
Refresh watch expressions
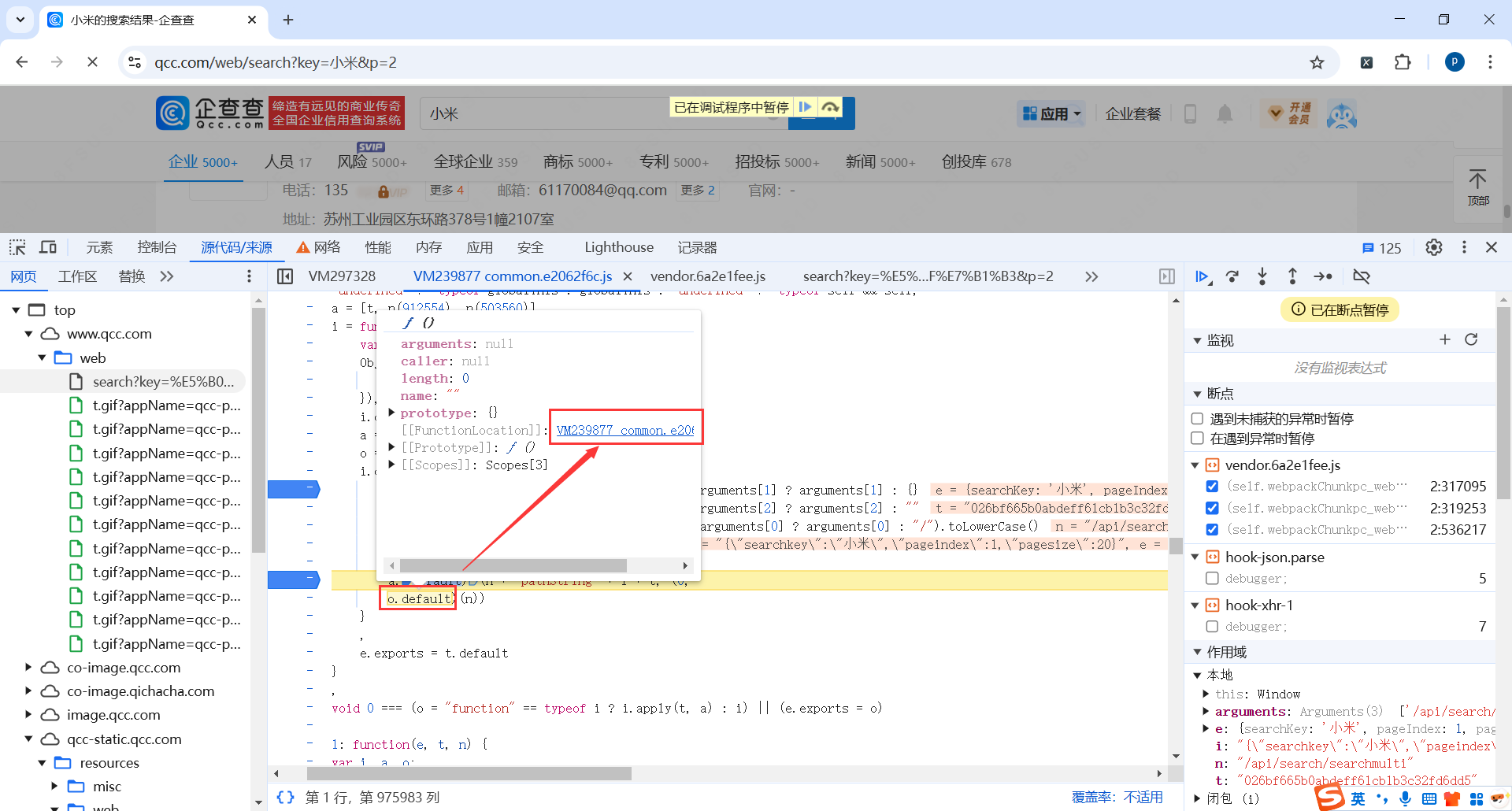click(x=1471, y=339)
